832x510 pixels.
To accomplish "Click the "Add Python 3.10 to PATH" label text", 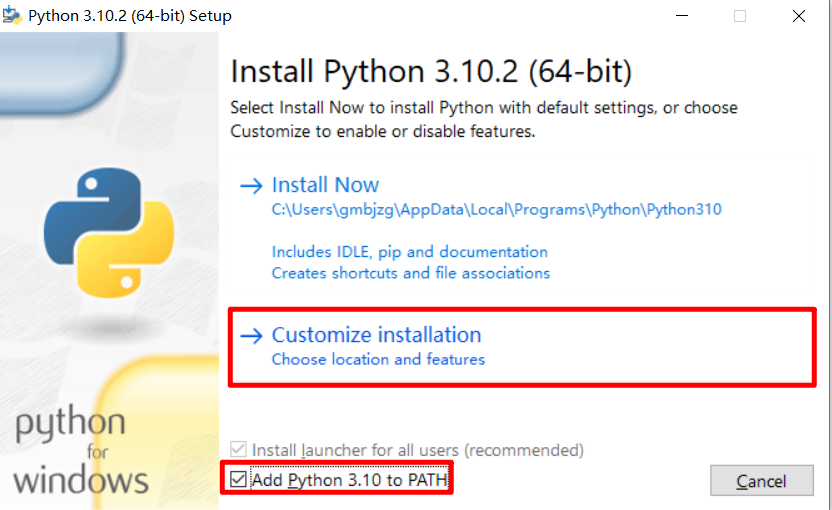I will 350,480.
